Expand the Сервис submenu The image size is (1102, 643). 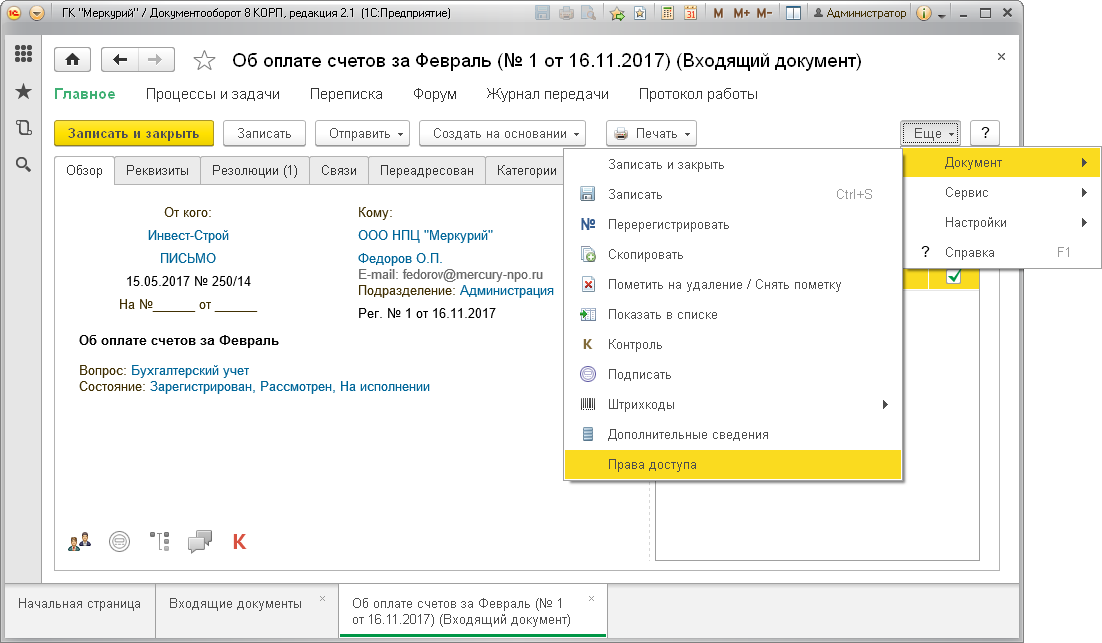point(1001,193)
